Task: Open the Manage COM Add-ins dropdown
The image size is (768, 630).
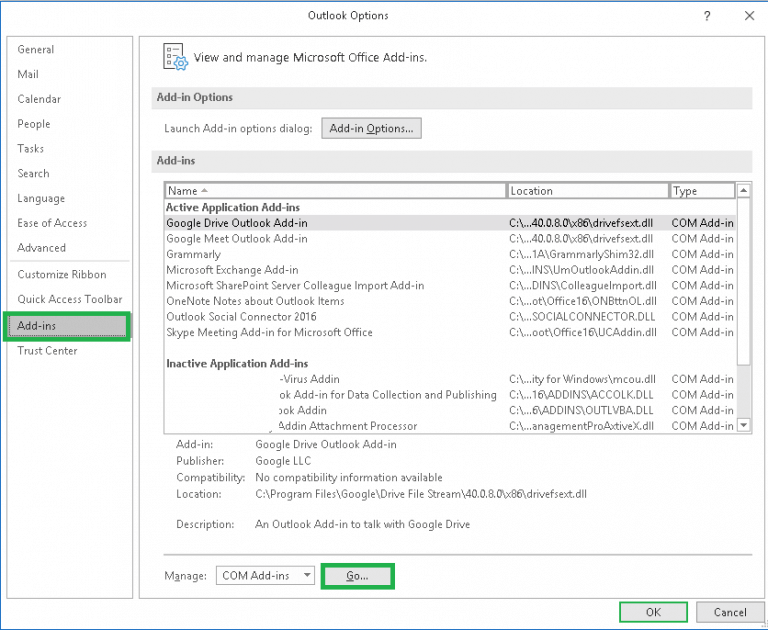Action: tap(265, 576)
